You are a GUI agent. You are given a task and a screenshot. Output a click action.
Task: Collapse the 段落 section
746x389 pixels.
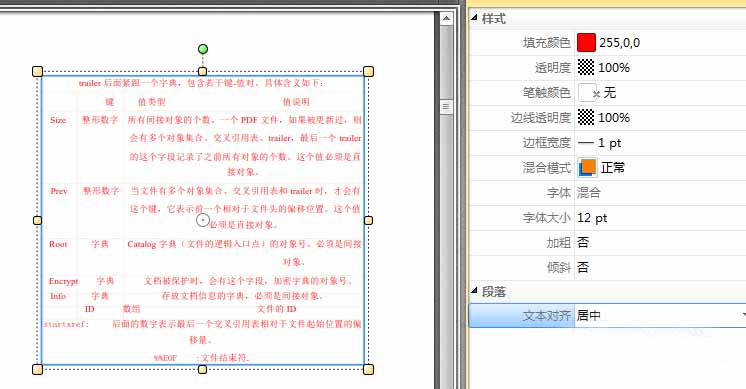474,291
